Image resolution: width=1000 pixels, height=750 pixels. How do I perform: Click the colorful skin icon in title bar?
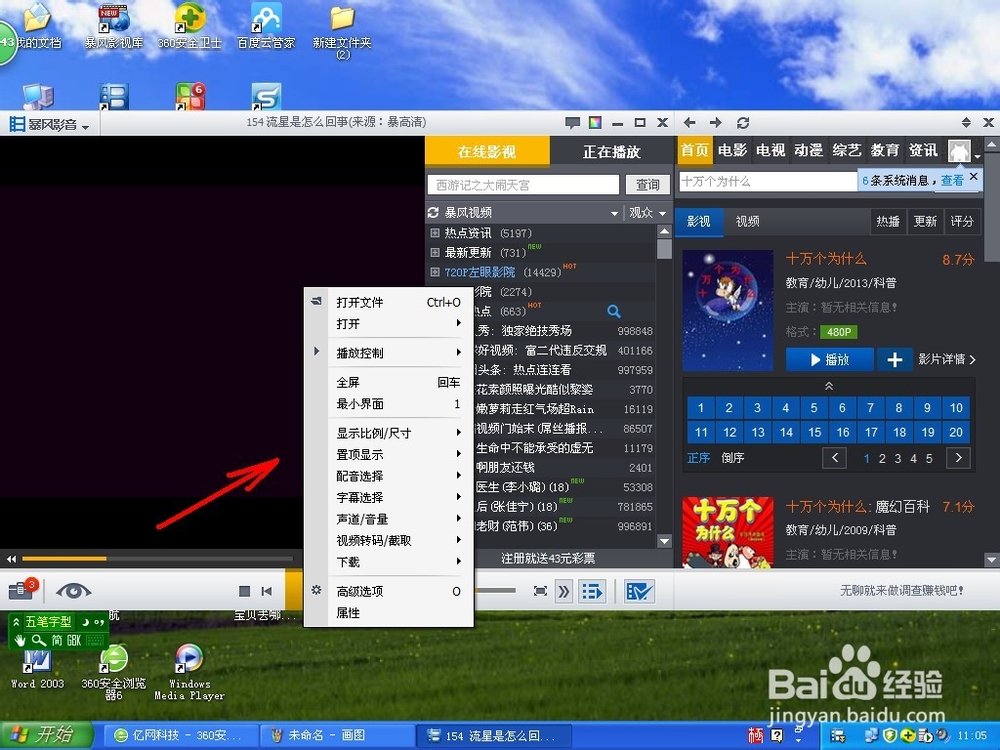pyautogui.click(x=595, y=122)
